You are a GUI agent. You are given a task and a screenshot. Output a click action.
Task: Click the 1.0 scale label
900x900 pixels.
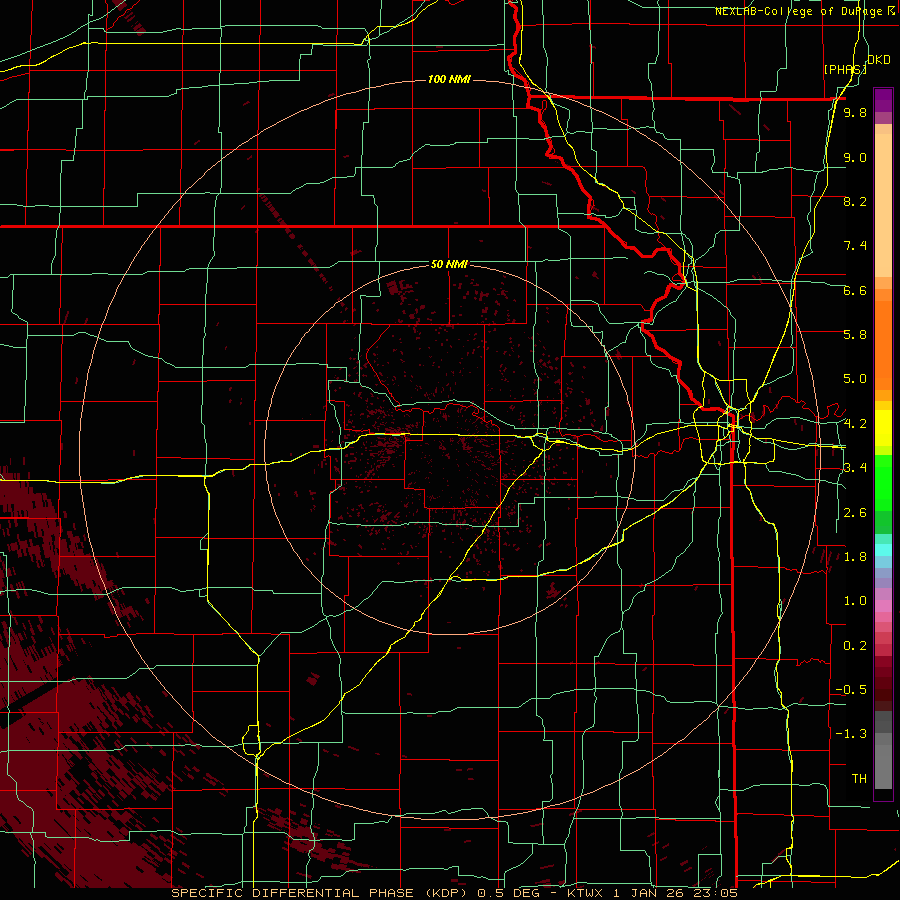coord(855,601)
